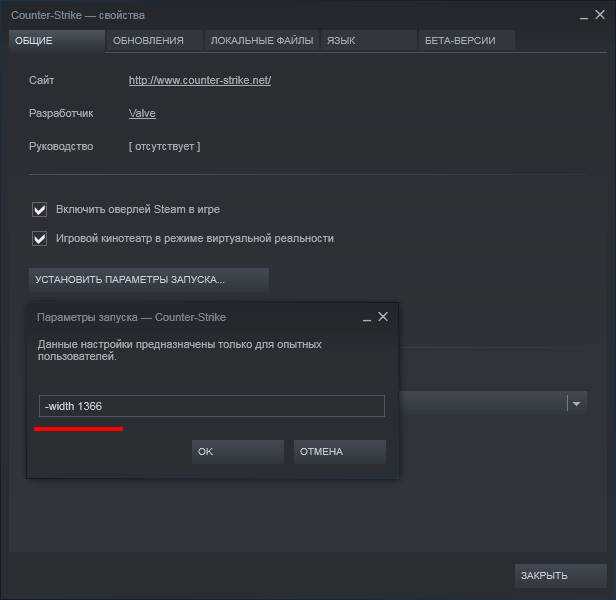Click the Сайт label

pyautogui.click(x=41, y=80)
